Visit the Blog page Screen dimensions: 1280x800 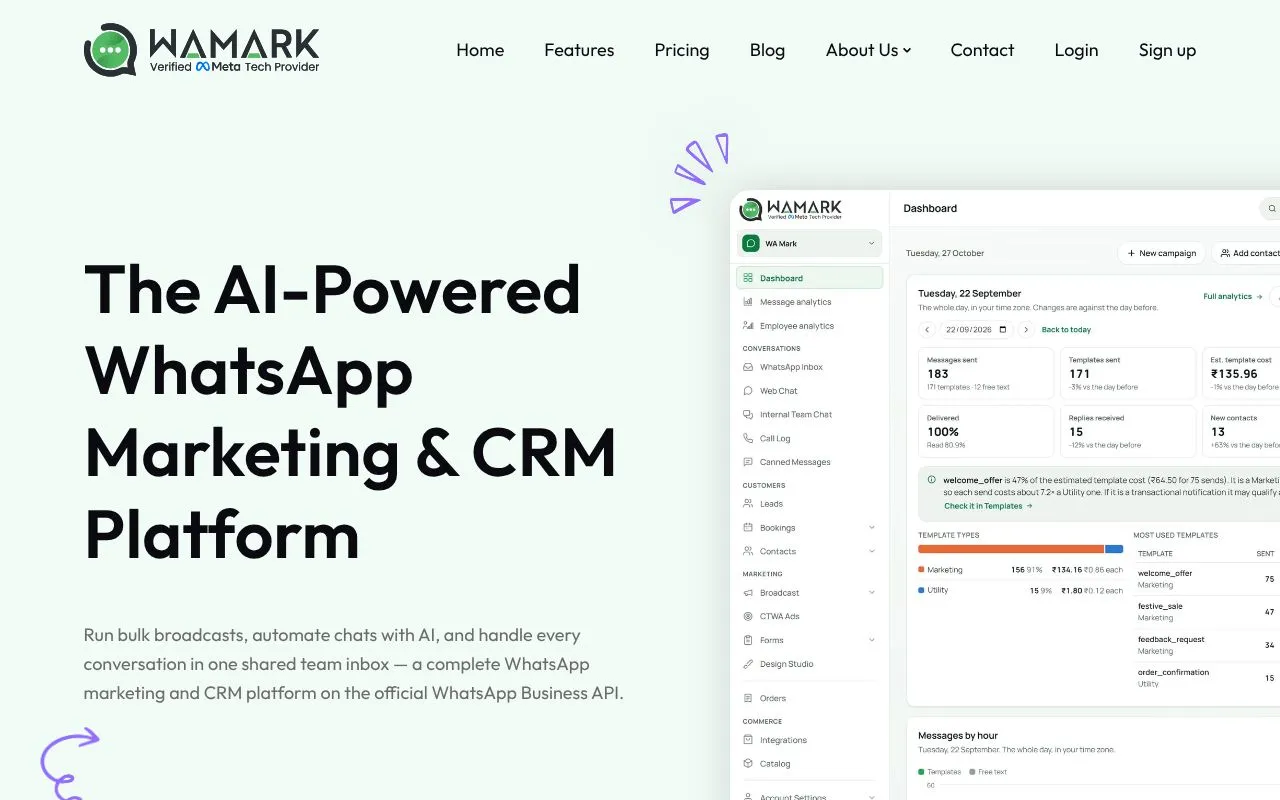coord(767,50)
